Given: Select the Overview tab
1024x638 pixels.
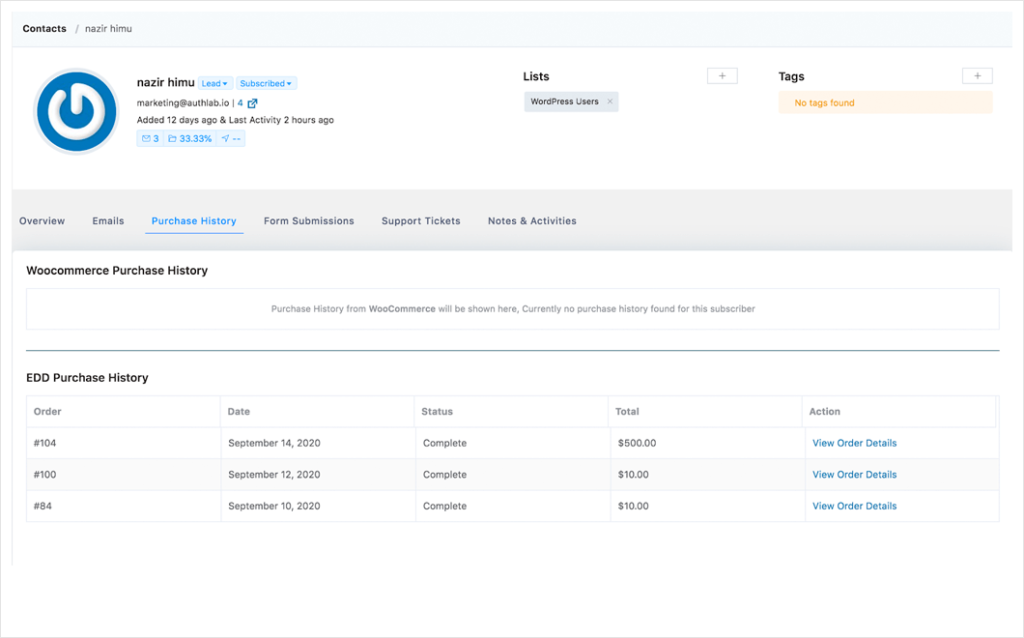Looking at the screenshot, I should click(x=42, y=221).
